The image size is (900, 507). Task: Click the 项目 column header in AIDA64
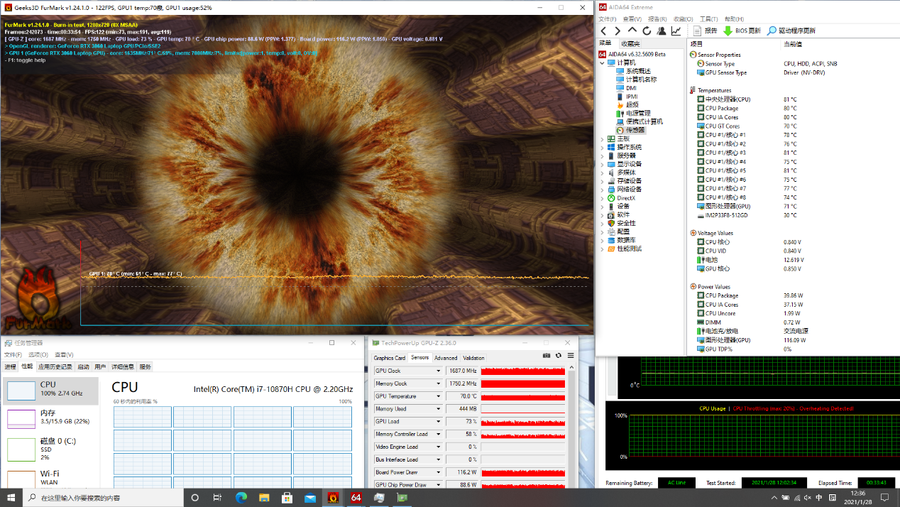click(x=696, y=44)
